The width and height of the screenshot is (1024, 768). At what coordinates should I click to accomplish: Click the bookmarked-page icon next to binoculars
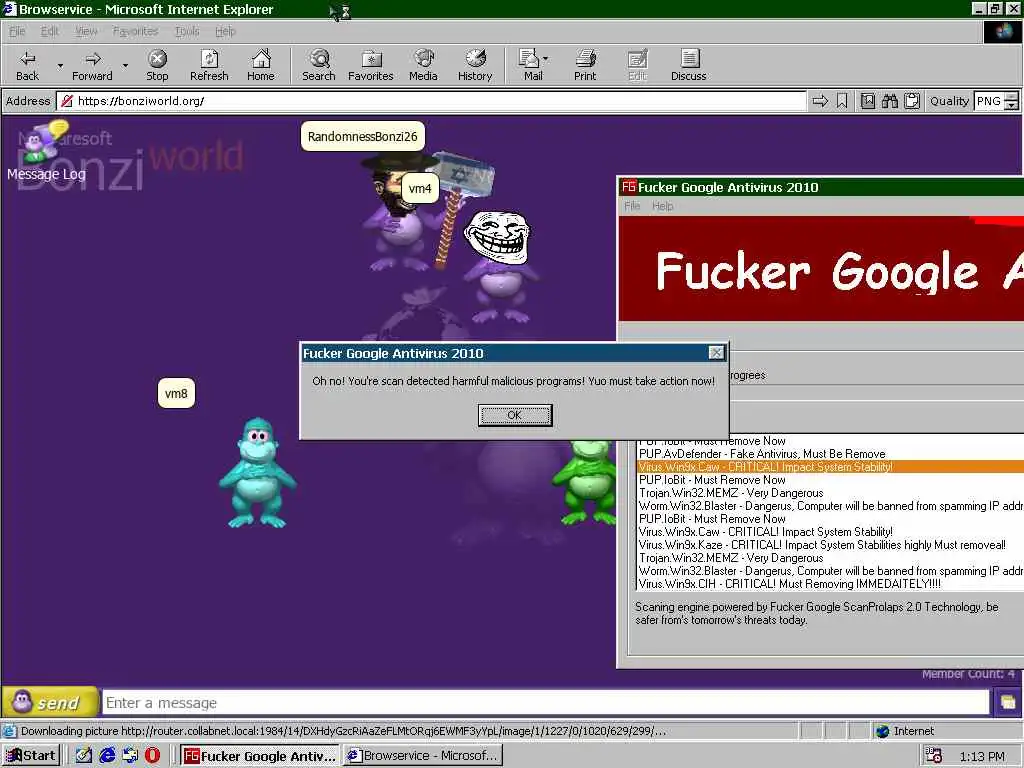pos(868,101)
